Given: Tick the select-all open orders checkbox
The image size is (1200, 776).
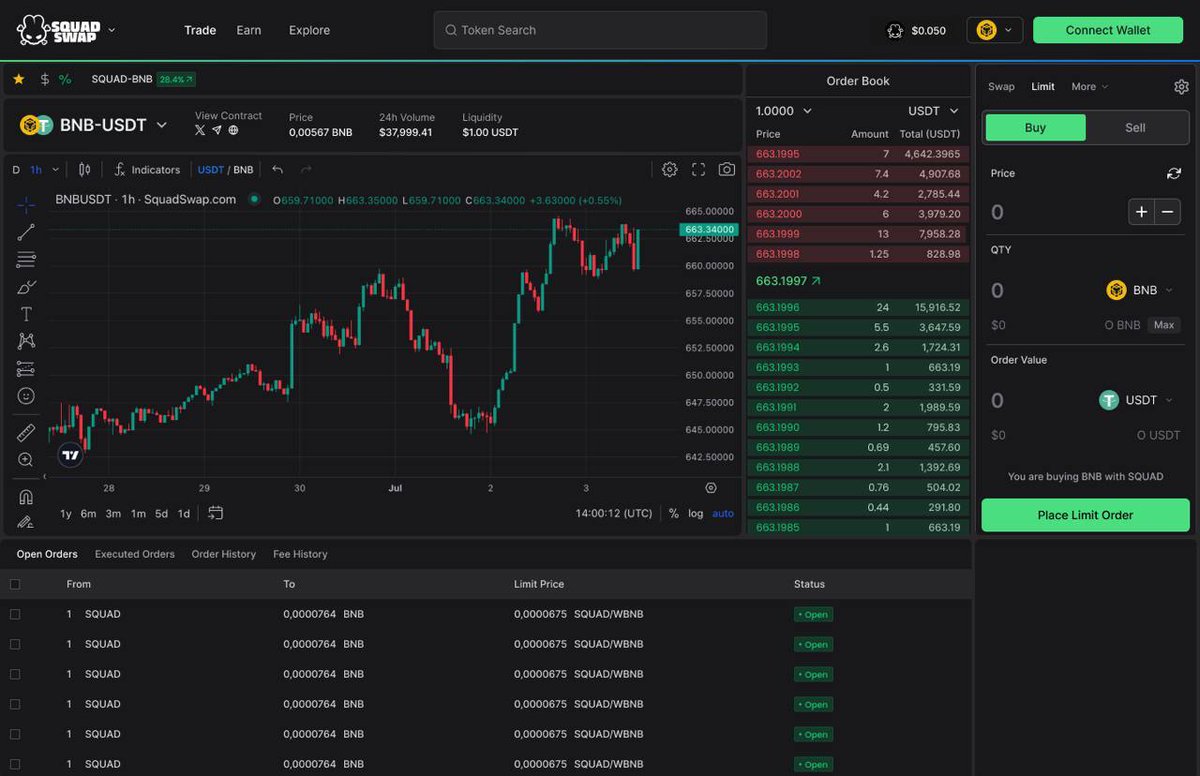Looking at the screenshot, I should (15, 584).
